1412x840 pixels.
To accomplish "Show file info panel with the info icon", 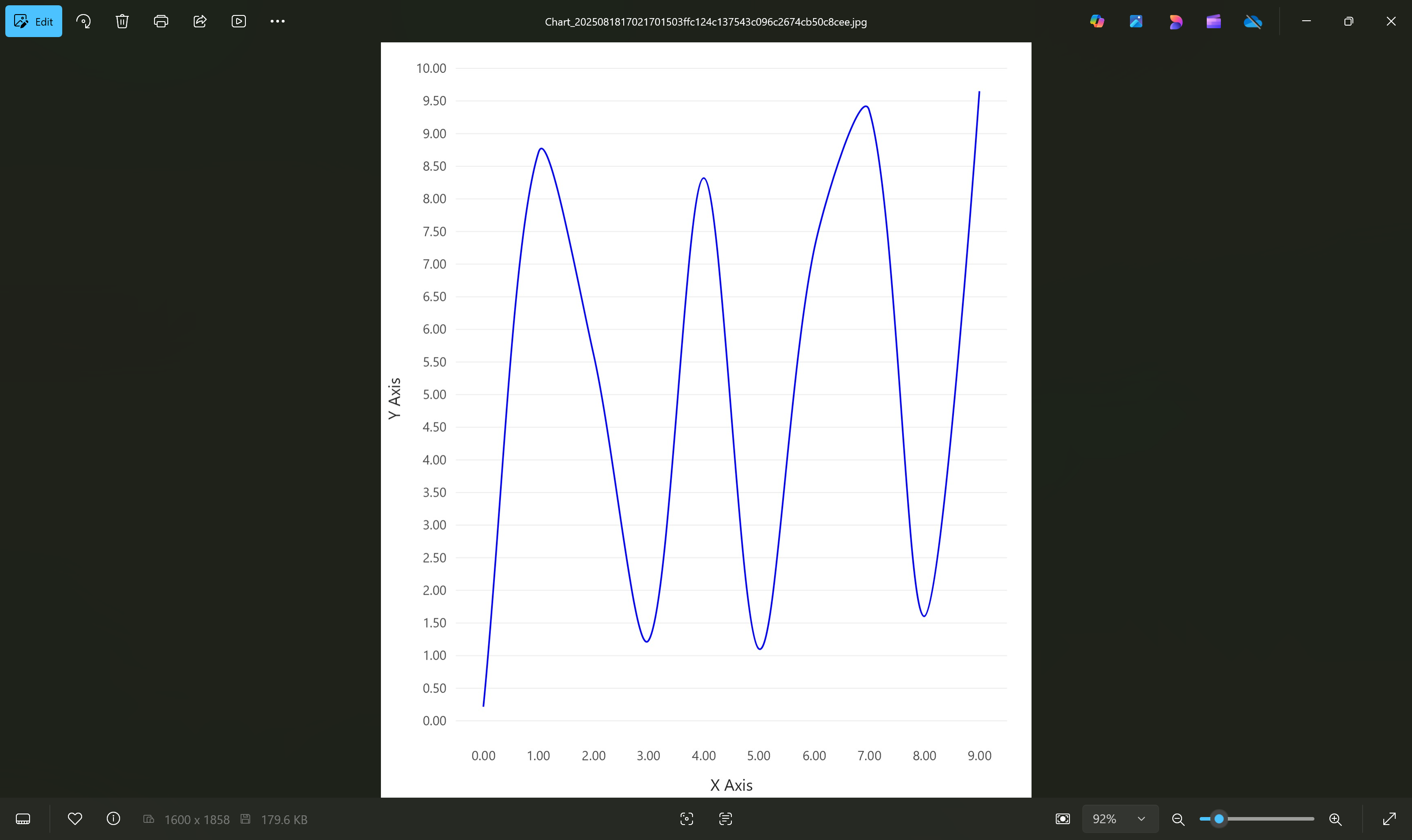I will point(113,818).
